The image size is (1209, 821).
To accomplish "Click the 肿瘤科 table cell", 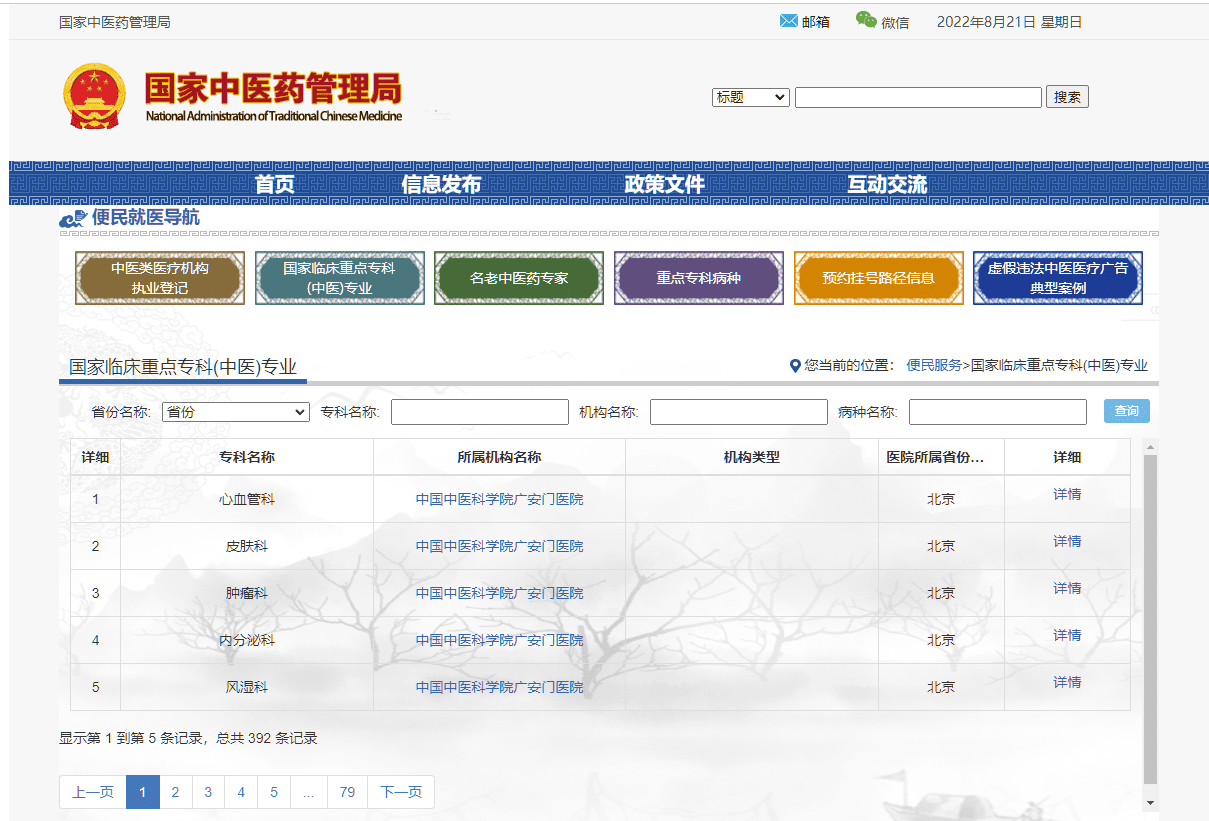I will click(x=247, y=593).
